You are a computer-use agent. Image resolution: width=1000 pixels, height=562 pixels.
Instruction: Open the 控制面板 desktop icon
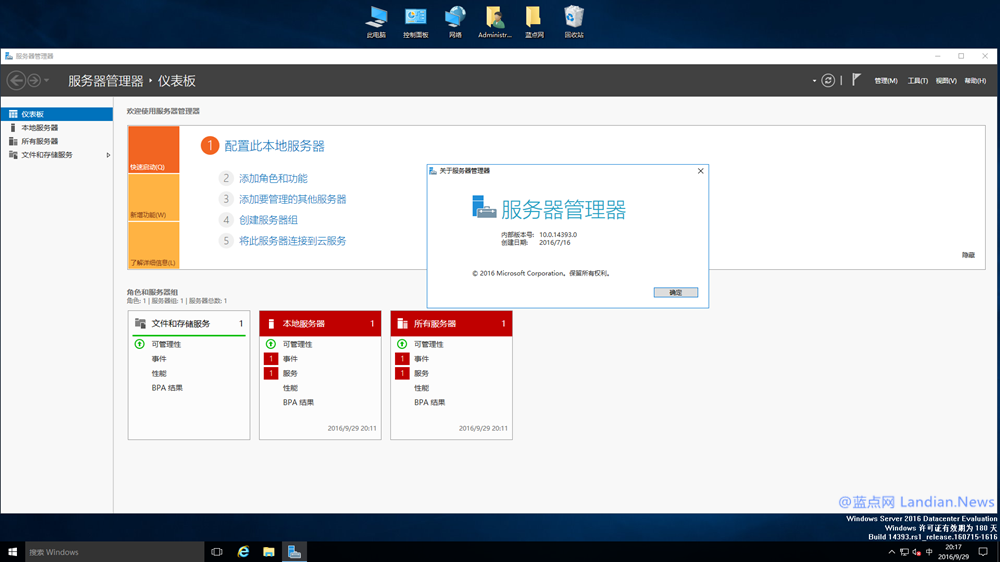coord(416,22)
